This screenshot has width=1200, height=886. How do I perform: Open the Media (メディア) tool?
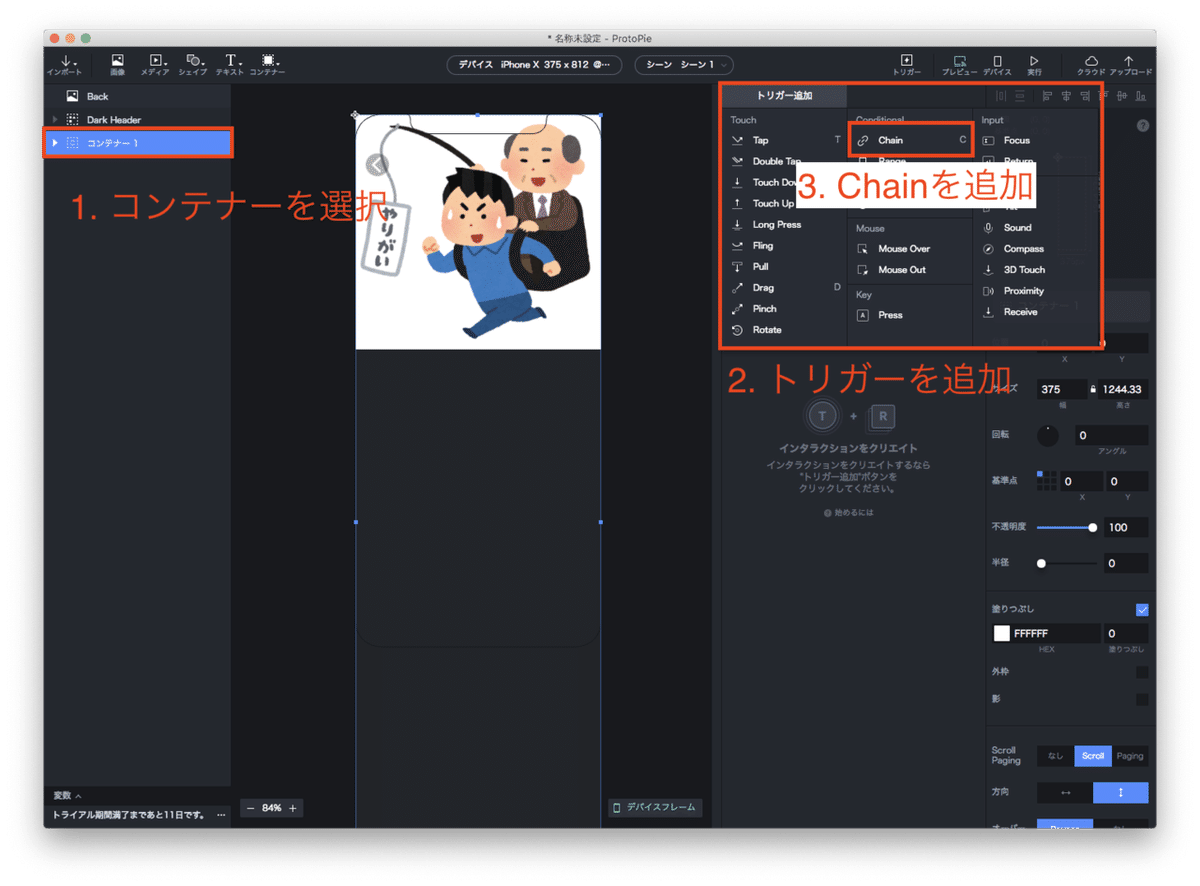click(x=155, y=65)
